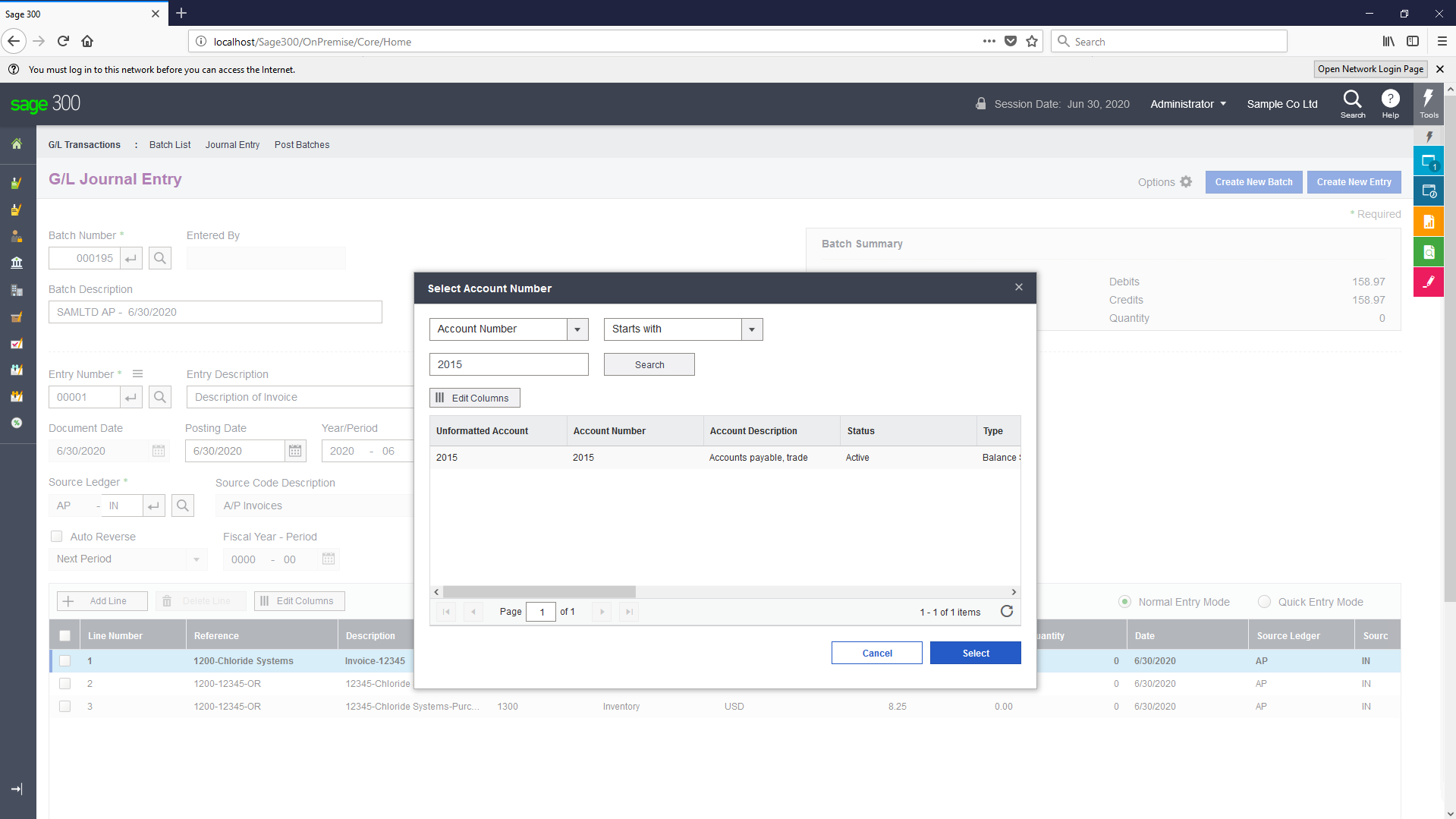
Task: Open the Batch List menu item
Action: 170,145
